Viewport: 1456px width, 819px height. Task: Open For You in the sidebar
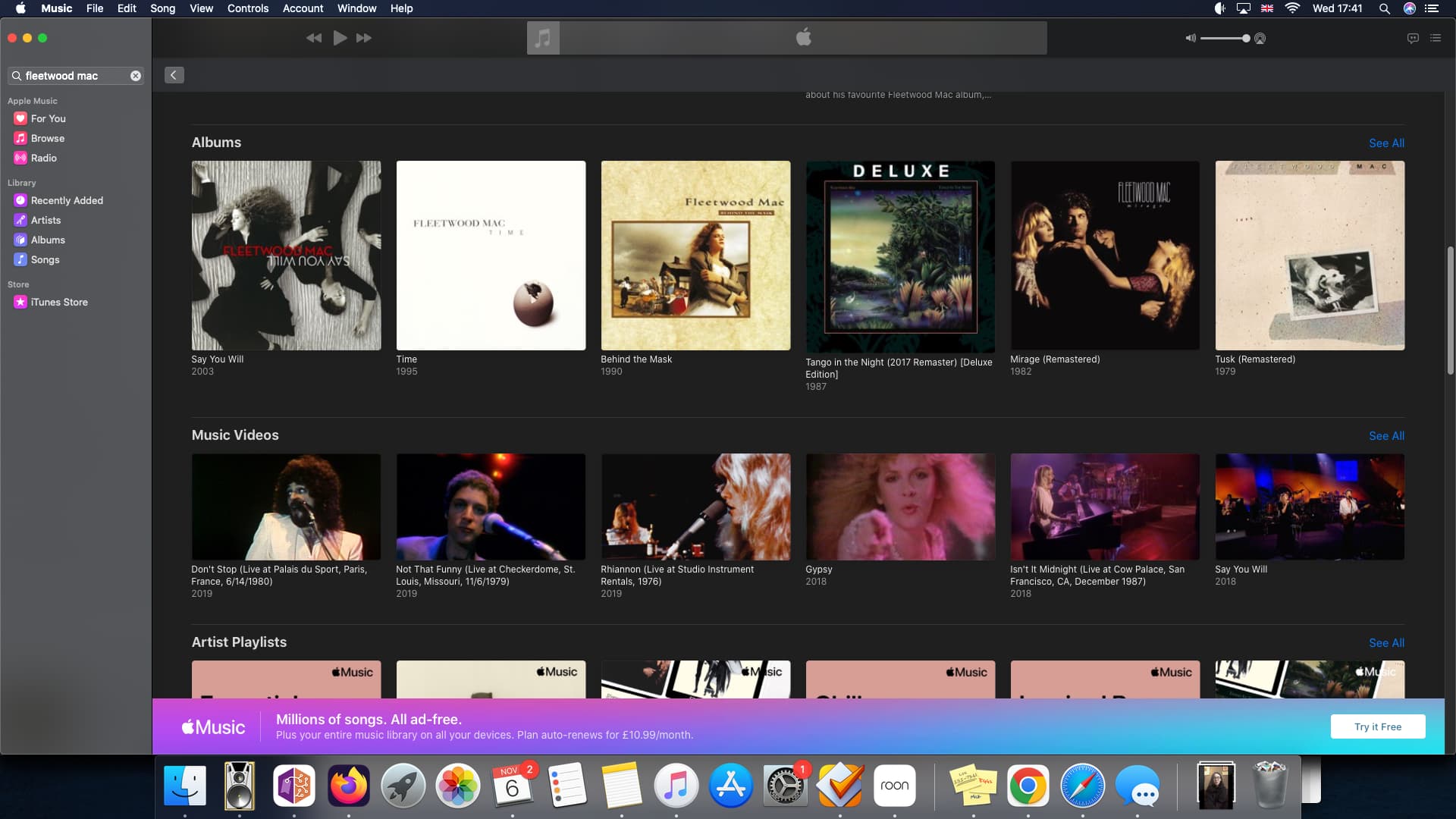click(x=48, y=118)
